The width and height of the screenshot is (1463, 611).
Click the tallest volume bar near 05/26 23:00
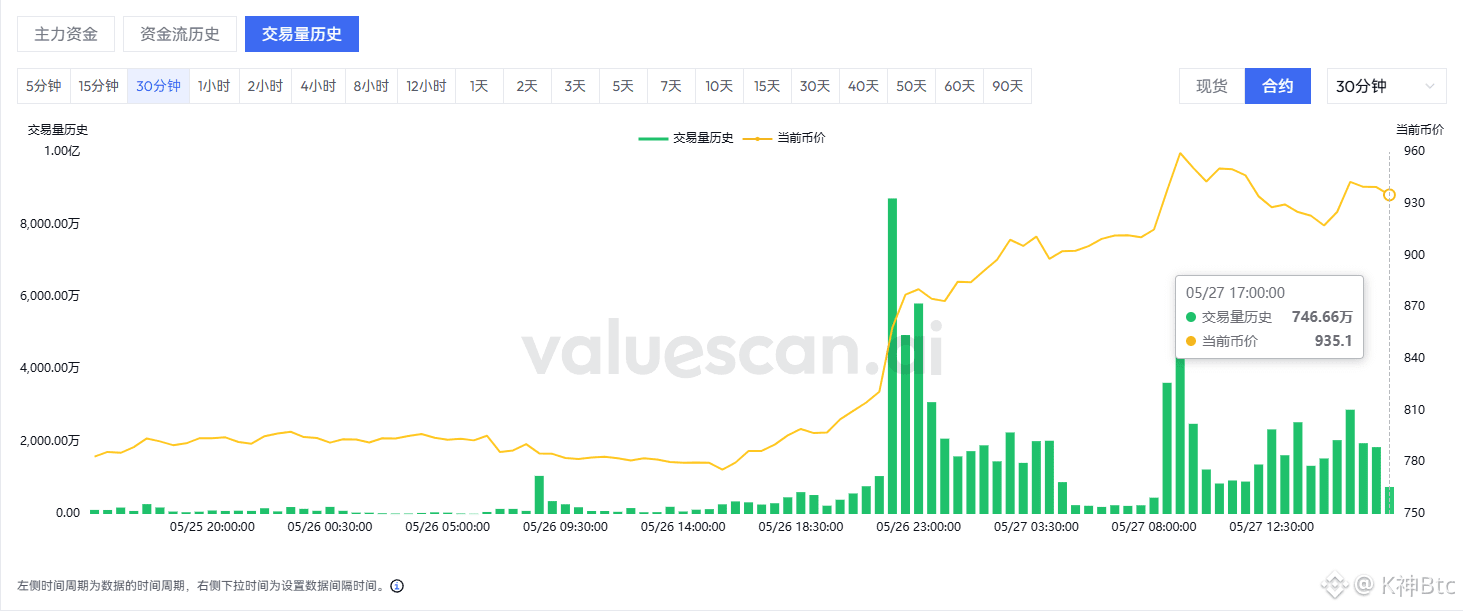892,356
